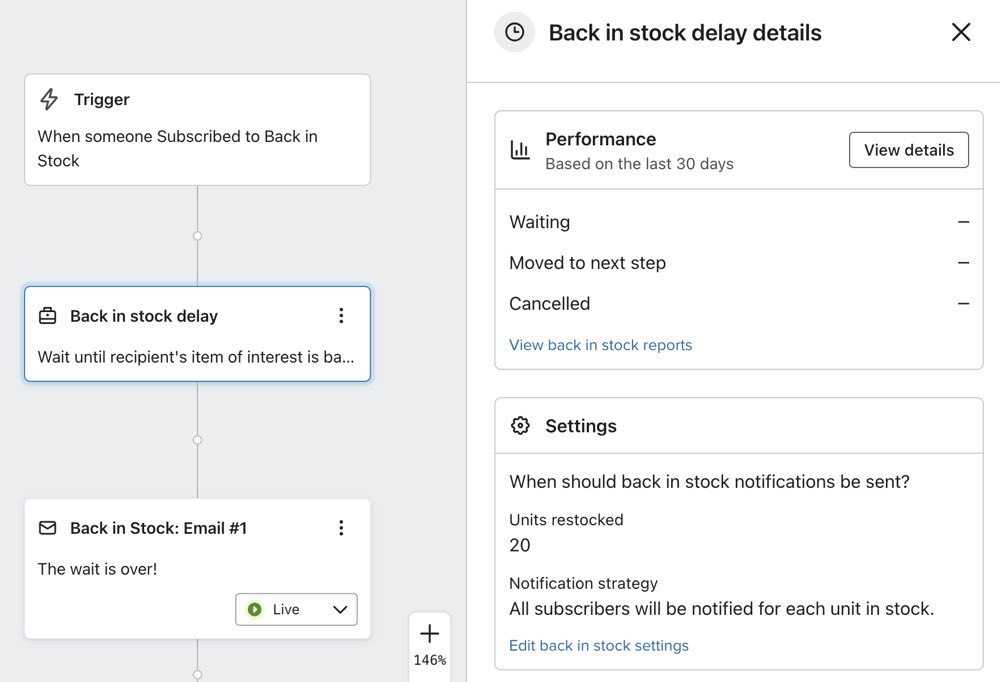Select the Back in Stock: Email #1 card
The width and height of the screenshot is (1000, 682).
[150, 570]
